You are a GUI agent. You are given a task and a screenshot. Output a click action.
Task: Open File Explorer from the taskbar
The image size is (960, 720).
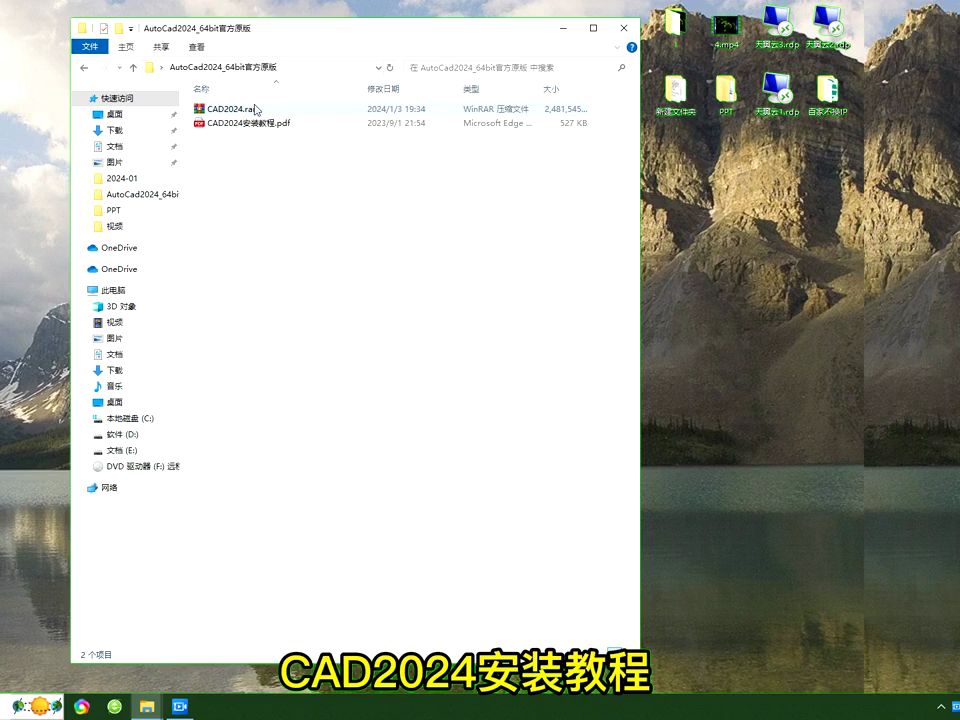(x=147, y=706)
